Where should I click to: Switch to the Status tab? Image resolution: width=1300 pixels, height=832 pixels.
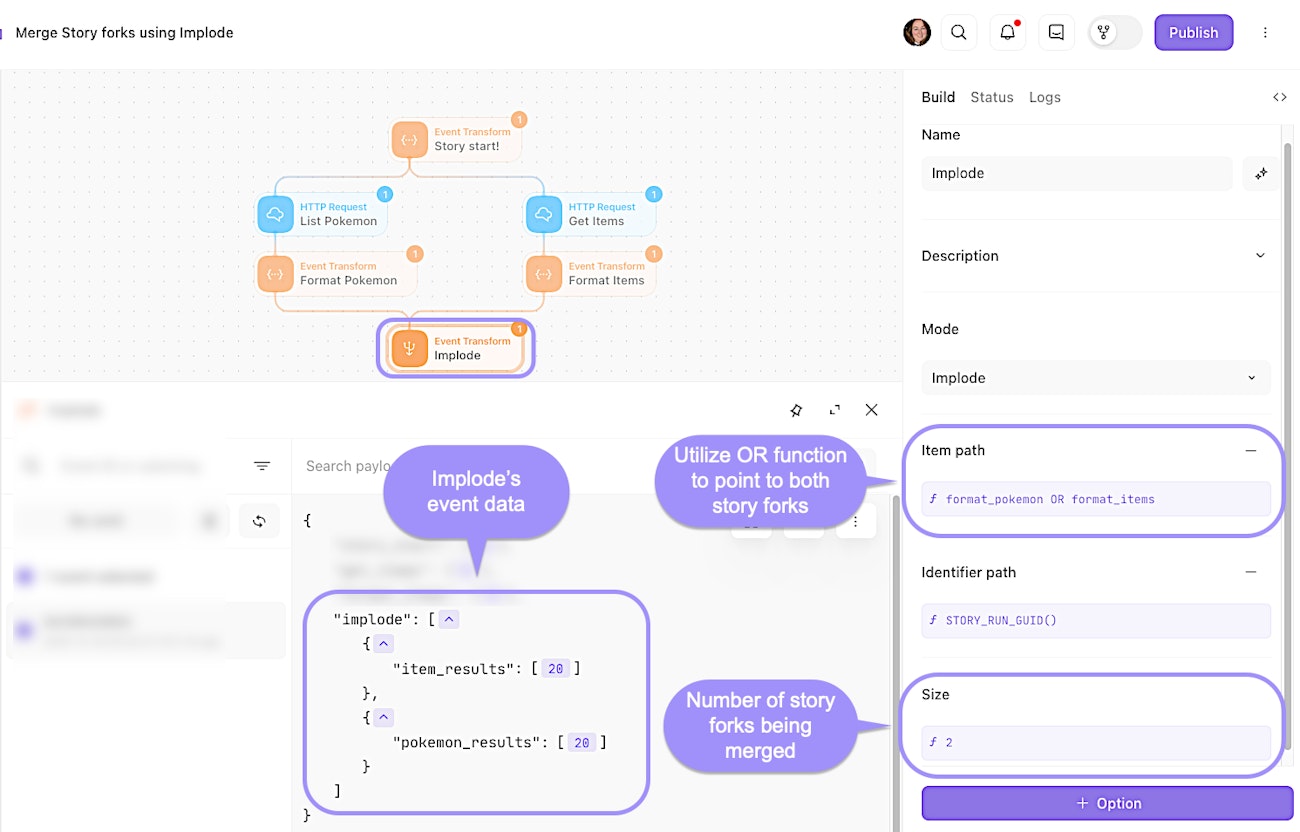coord(992,97)
